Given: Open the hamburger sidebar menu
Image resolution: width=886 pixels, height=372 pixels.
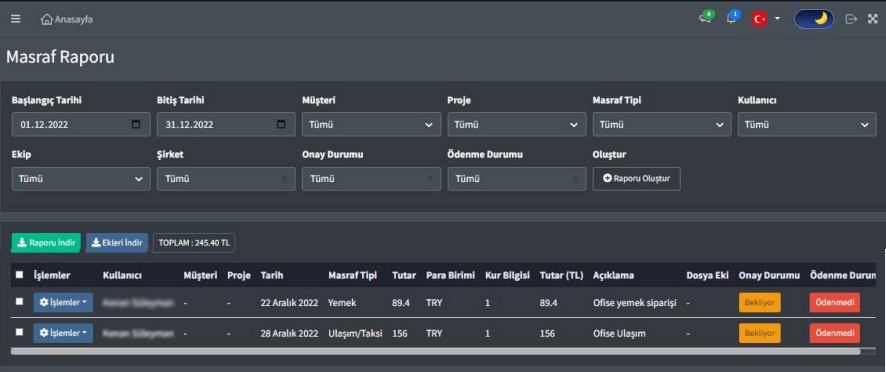Looking at the screenshot, I should (x=16, y=19).
